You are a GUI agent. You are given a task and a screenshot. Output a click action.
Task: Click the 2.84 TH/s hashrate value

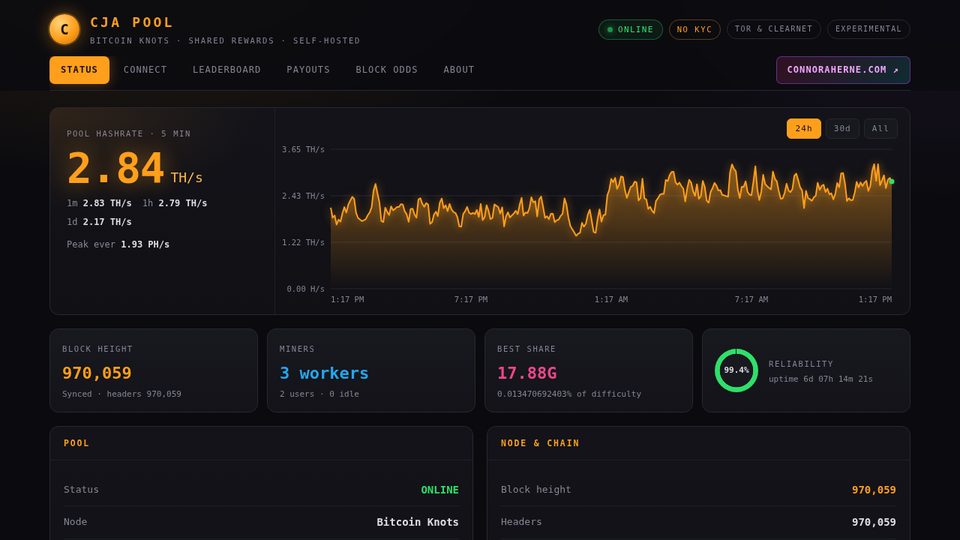(134, 168)
